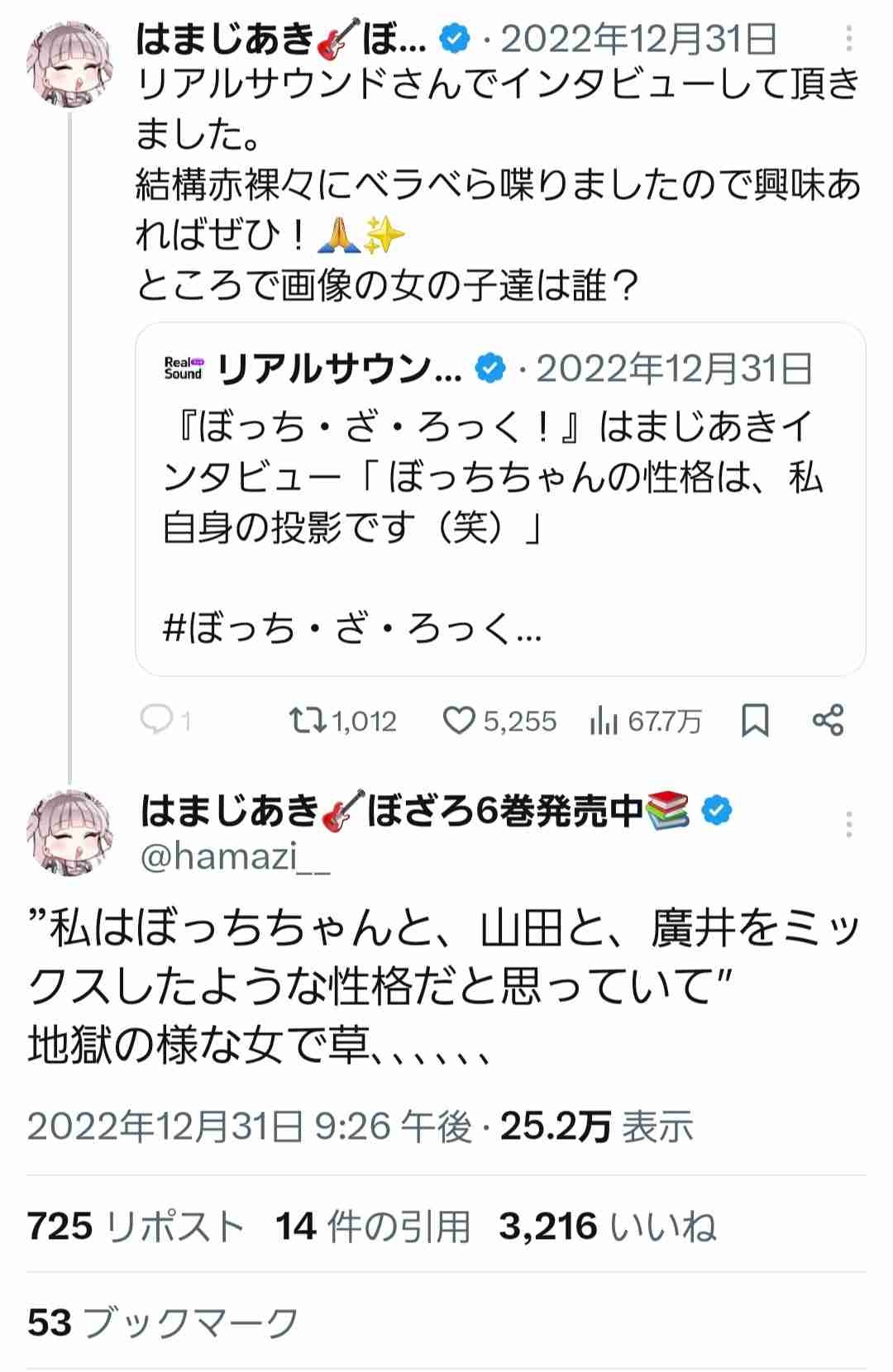
Task: Open the main tweet's three-dot menu
Action: (849, 823)
